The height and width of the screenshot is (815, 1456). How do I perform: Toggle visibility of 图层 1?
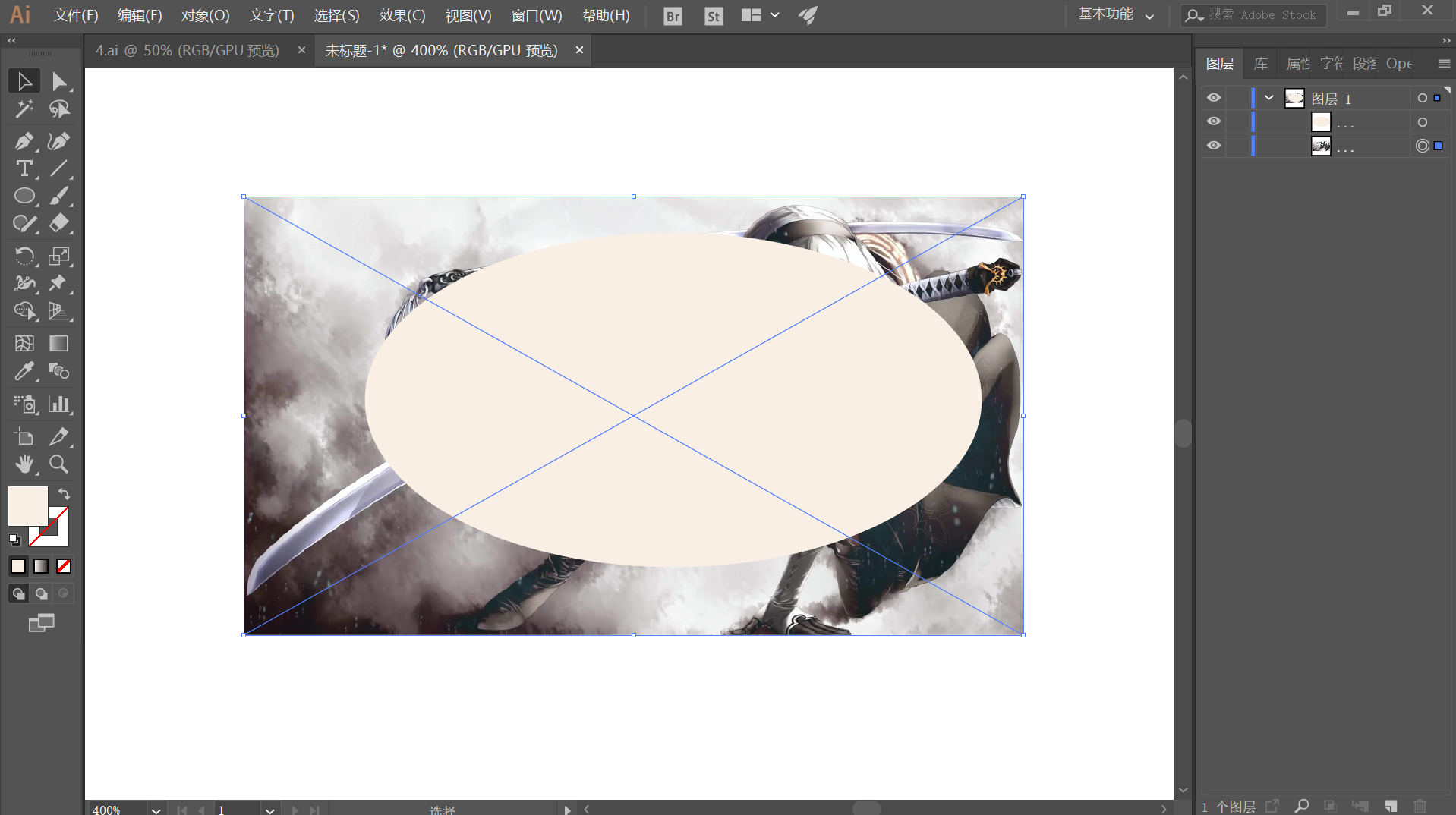1214,98
